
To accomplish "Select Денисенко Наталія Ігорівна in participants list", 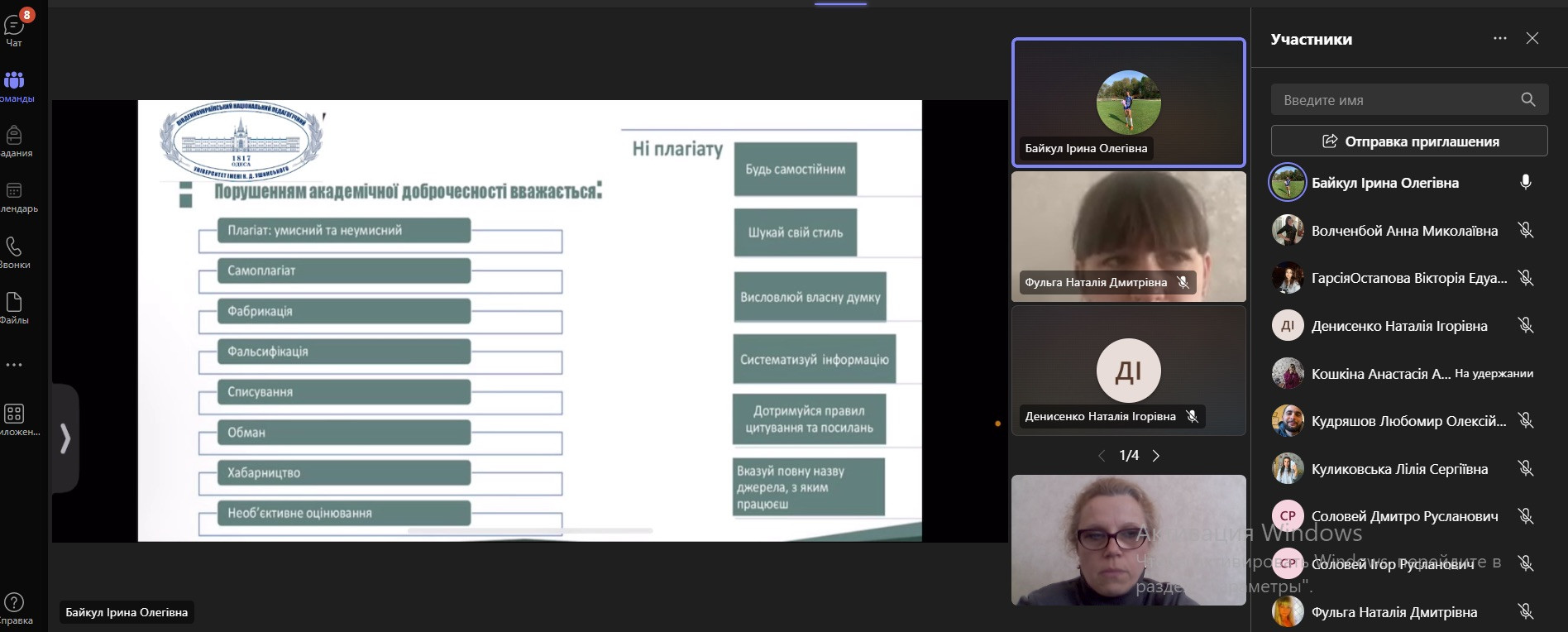I will (1409, 326).
